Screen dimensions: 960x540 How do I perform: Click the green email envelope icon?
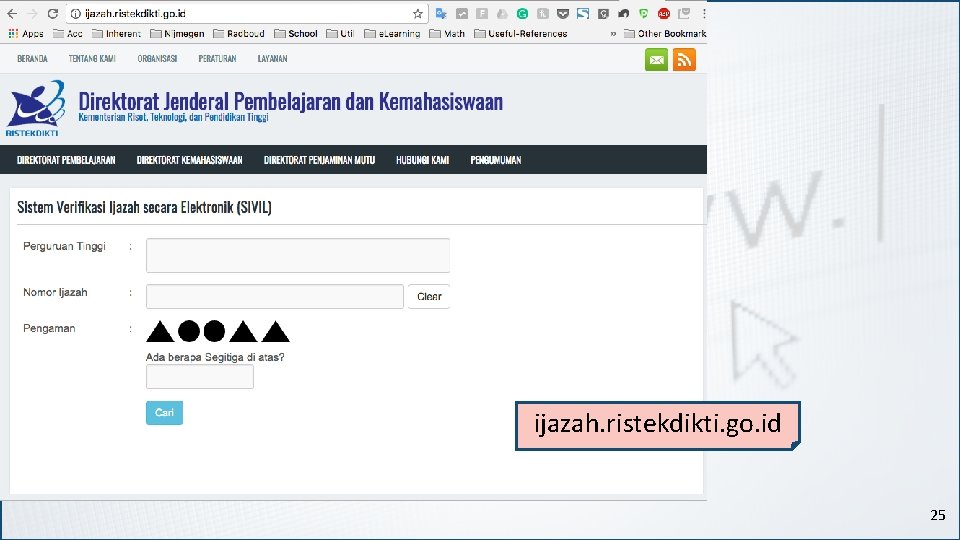coord(656,60)
